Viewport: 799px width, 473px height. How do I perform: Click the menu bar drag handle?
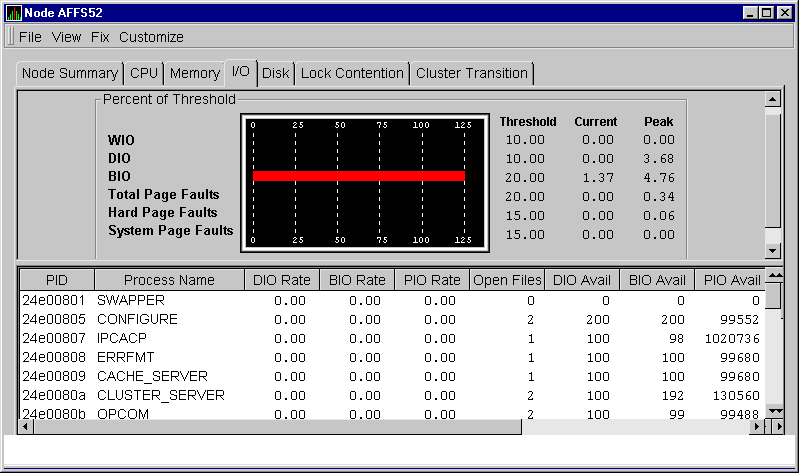coord(10,37)
